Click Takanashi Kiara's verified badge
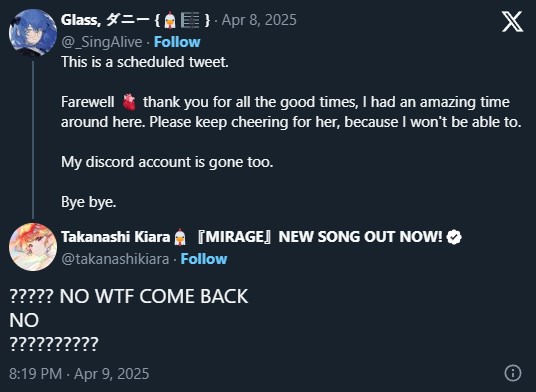Screen dimensions: 536x392 [x=454, y=237]
